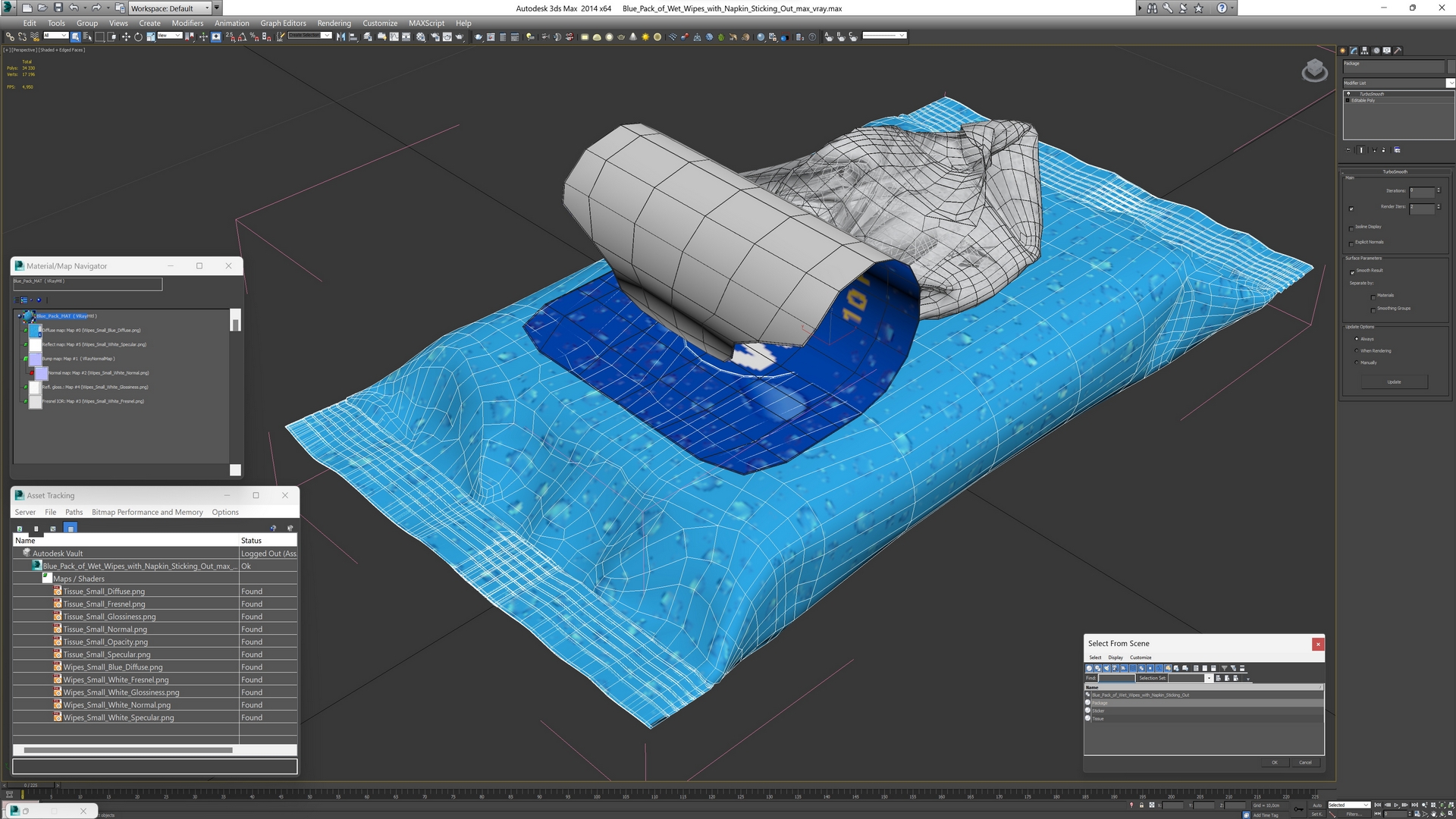Click OK in Select From Scene
Viewport: 1456px width, 819px height.
[1275, 762]
